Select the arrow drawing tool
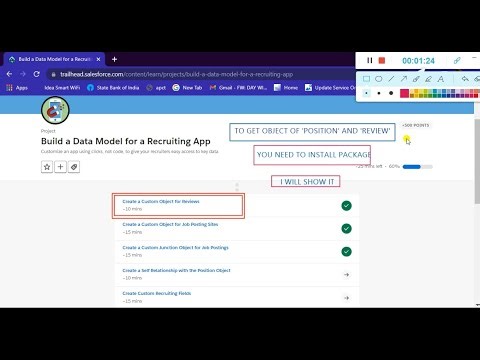Screen dimensions: 480x360 [404, 79]
